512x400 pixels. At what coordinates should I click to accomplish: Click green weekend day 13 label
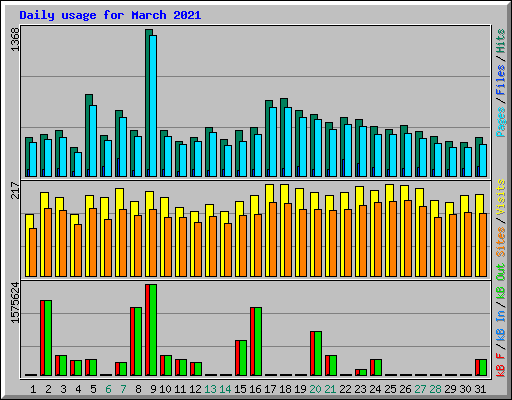(210, 389)
